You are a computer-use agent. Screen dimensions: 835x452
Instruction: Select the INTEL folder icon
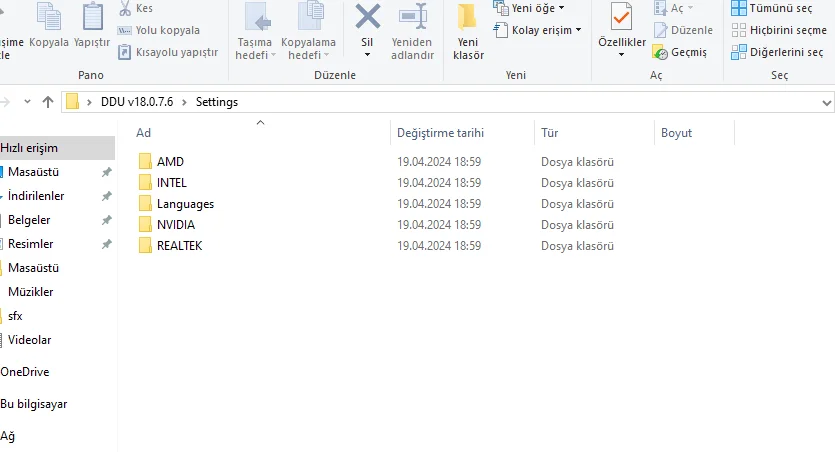coord(145,183)
